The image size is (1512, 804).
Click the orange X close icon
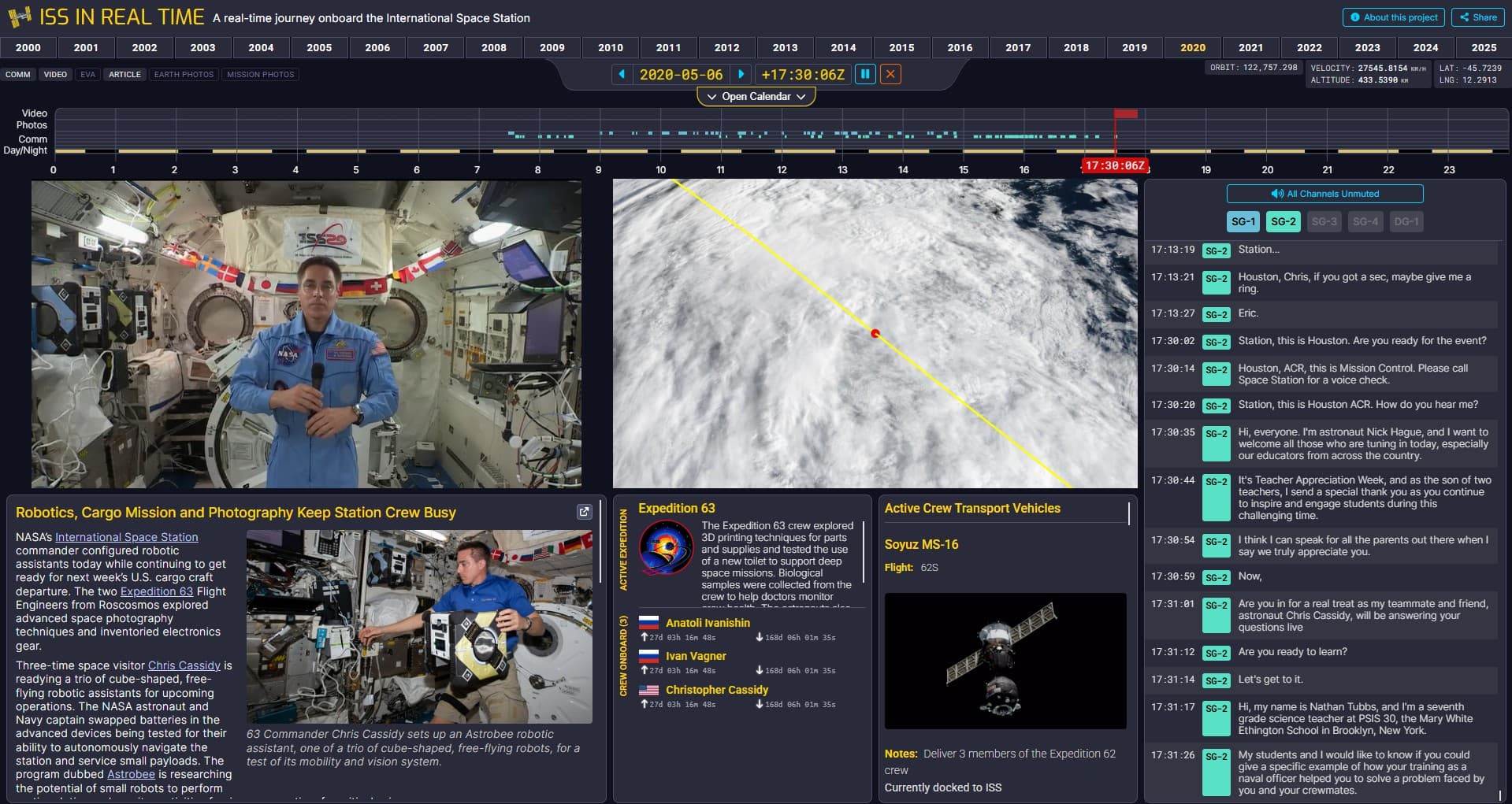(x=890, y=74)
